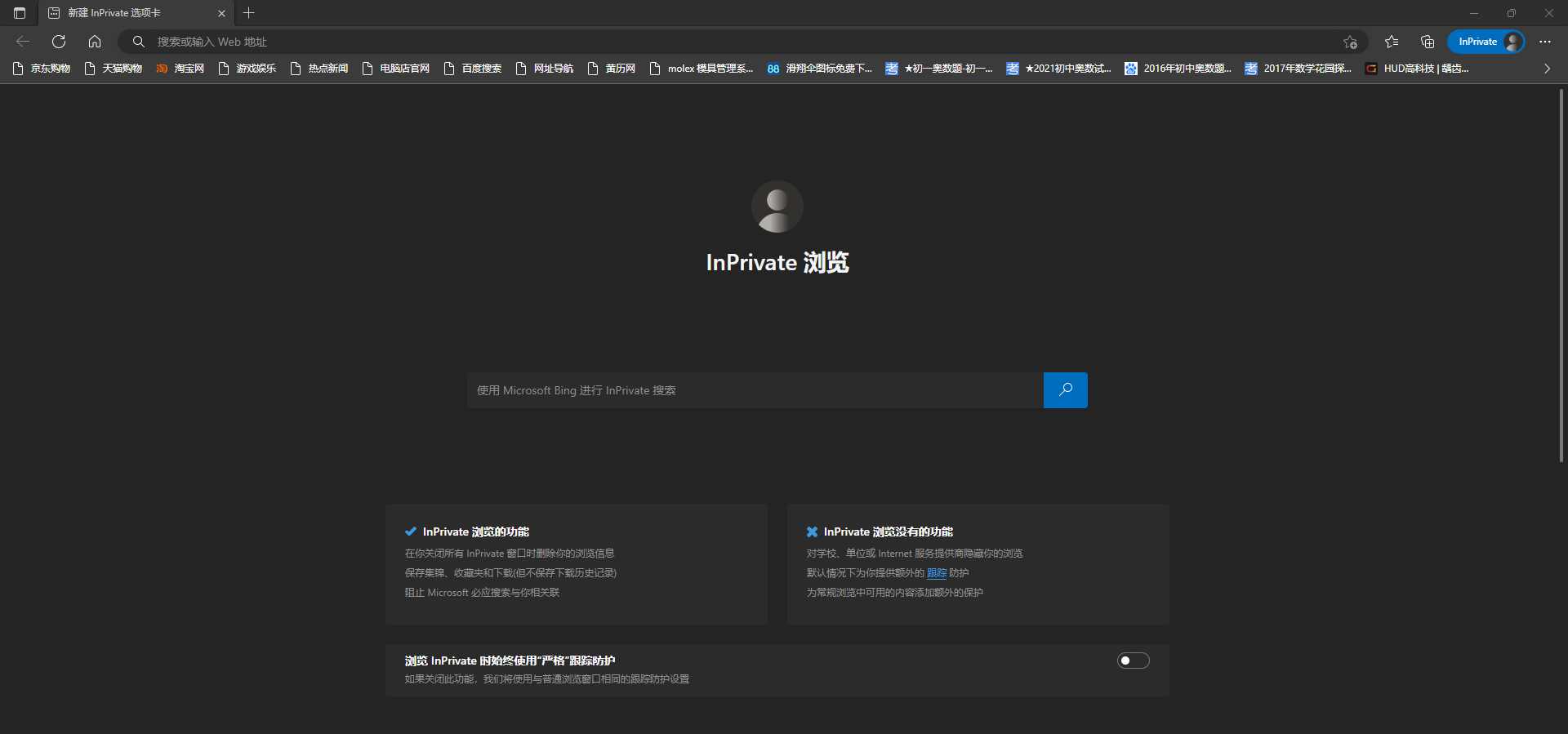
Task: Click the InPrivate Bing search box
Action: [x=755, y=390]
